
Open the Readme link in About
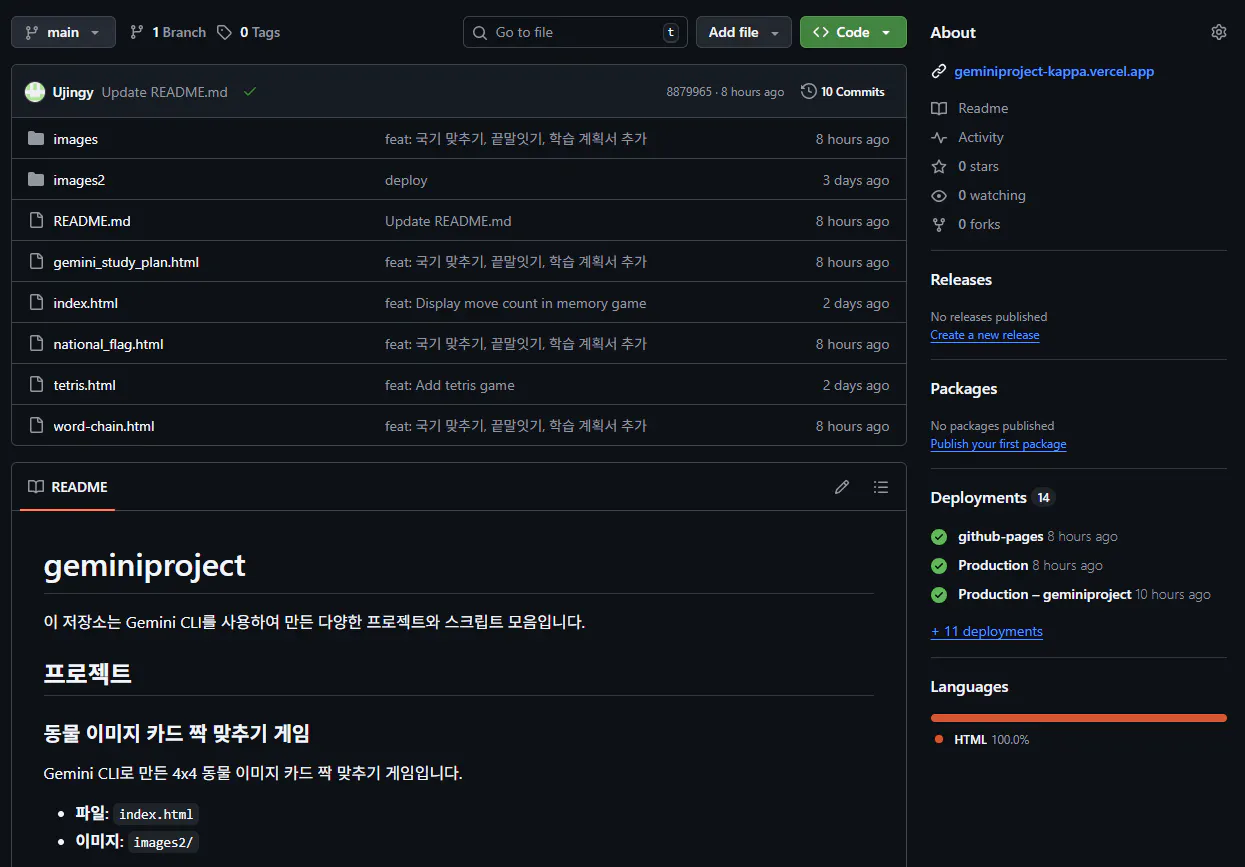click(983, 108)
